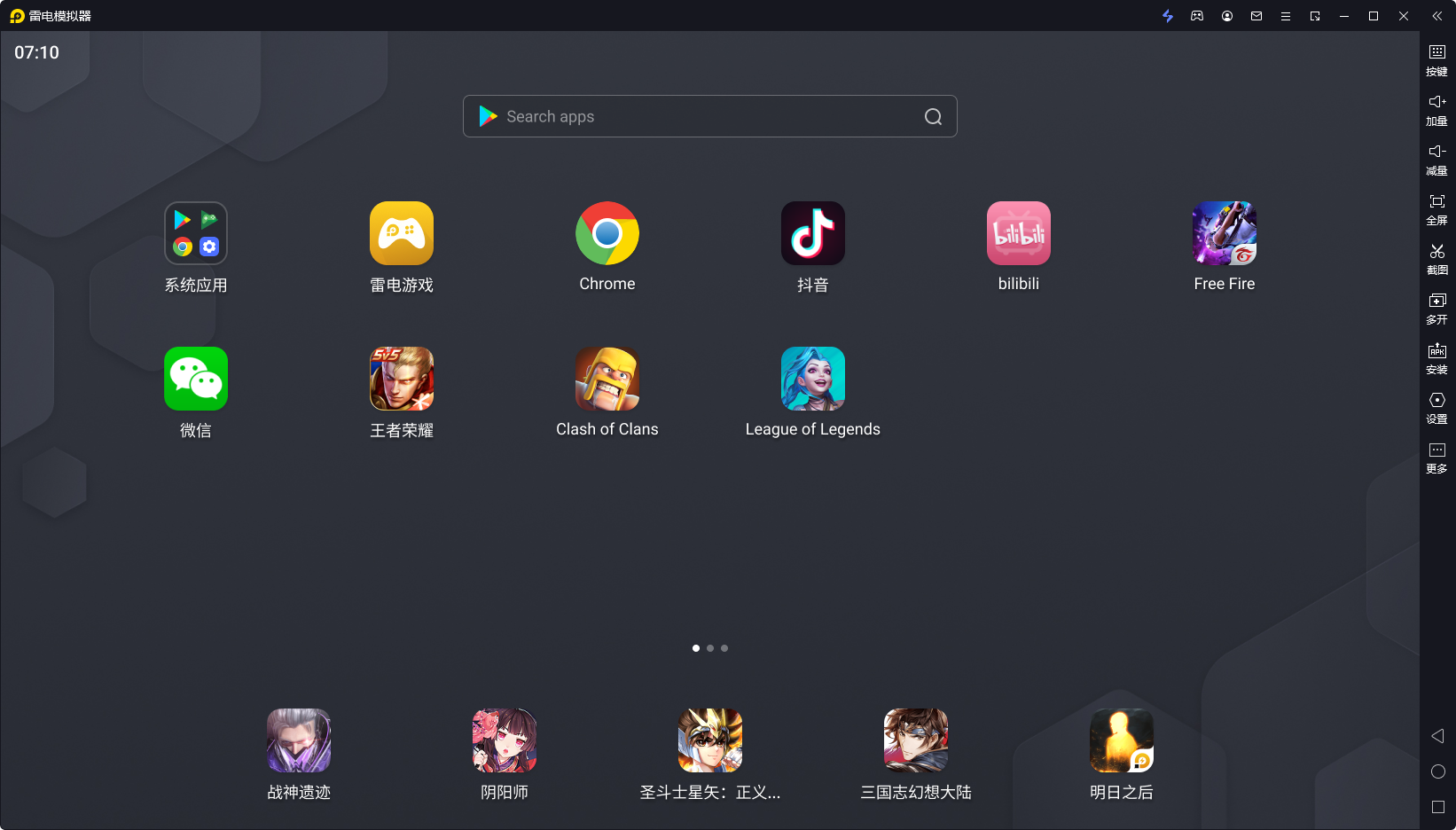
Task: Click the 雷电模拟器 logo in title bar
Action: (17, 16)
